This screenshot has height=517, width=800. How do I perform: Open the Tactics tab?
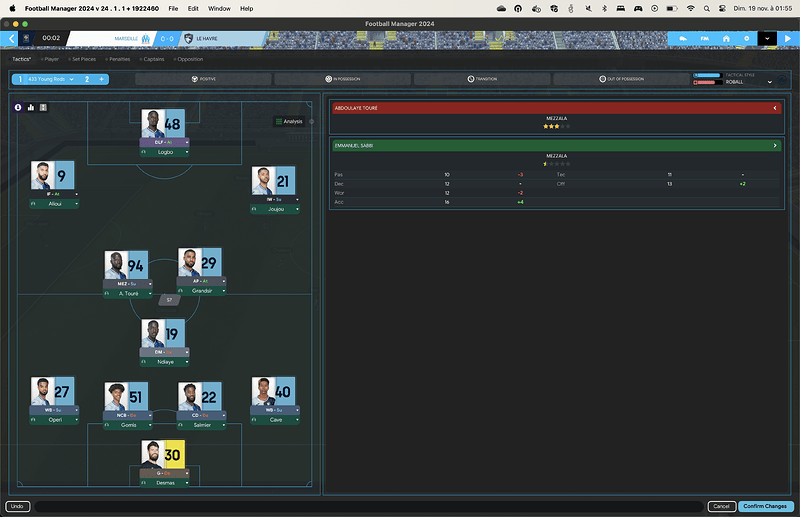pos(21,59)
